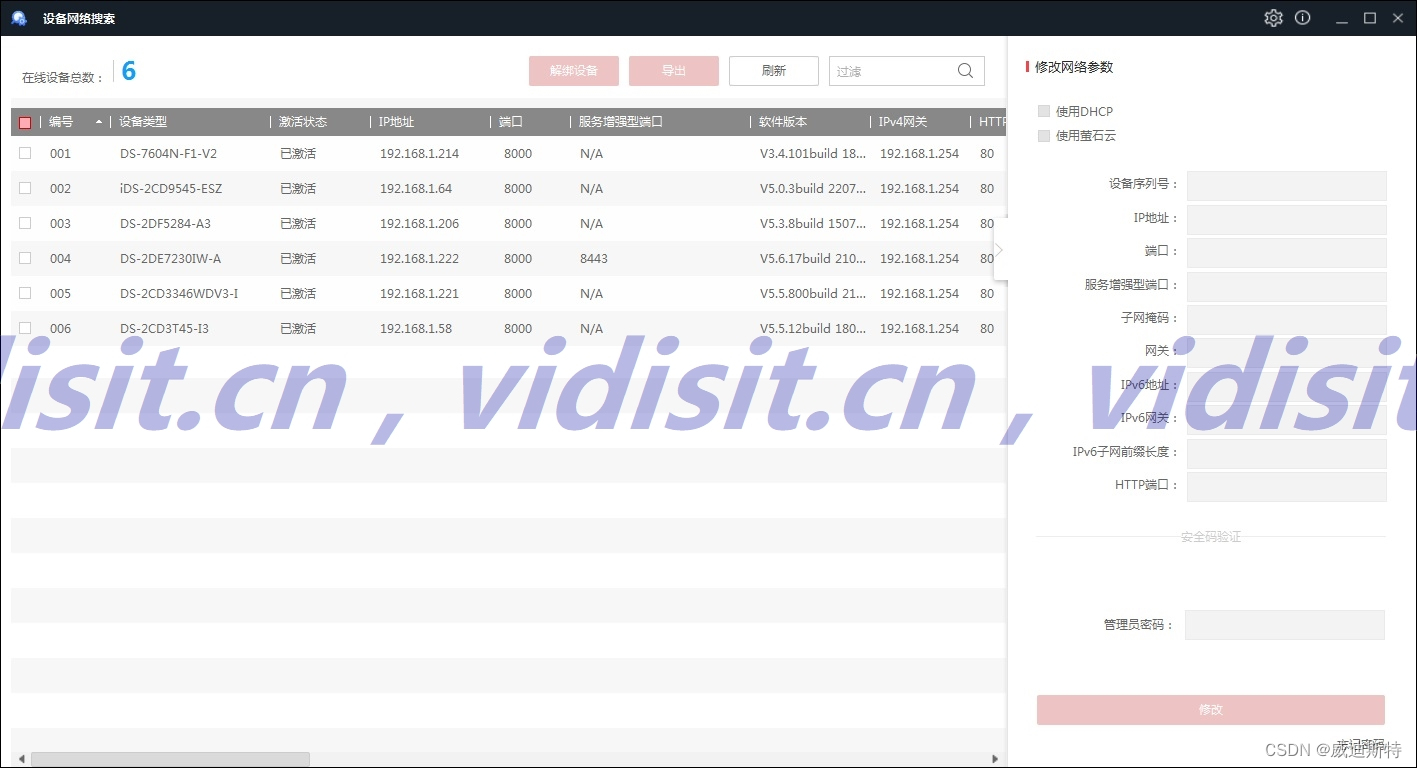Image resolution: width=1417 pixels, height=768 pixels.
Task: Click software version V5.0.3build cell
Action: point(813,189)
